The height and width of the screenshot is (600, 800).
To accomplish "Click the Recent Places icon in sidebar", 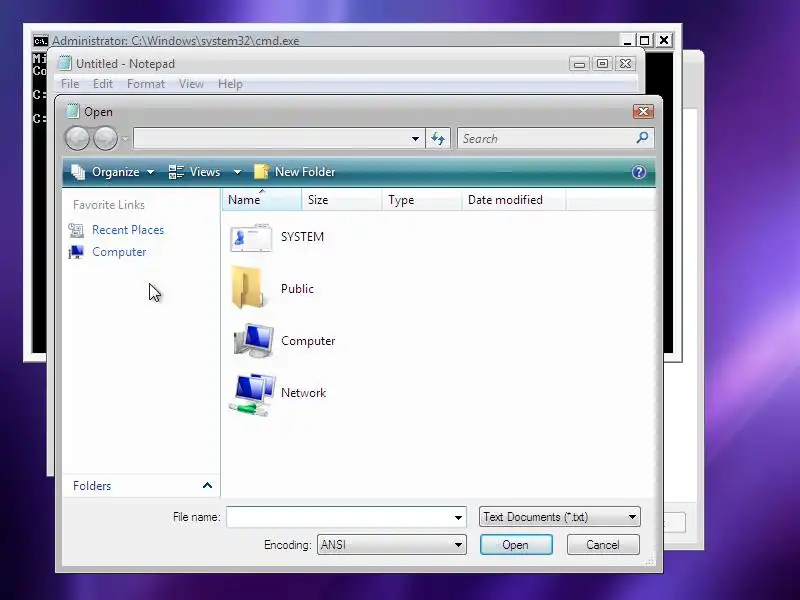I will pos(76,230).
